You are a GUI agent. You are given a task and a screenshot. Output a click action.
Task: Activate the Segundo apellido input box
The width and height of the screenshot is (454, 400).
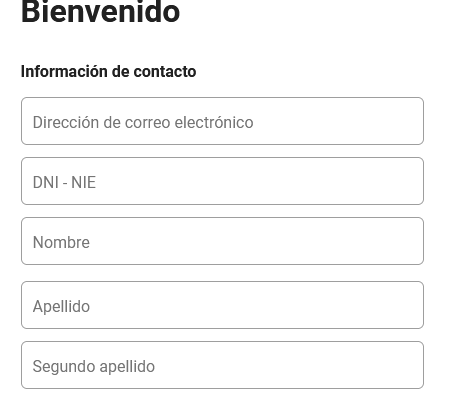point(222,365)
